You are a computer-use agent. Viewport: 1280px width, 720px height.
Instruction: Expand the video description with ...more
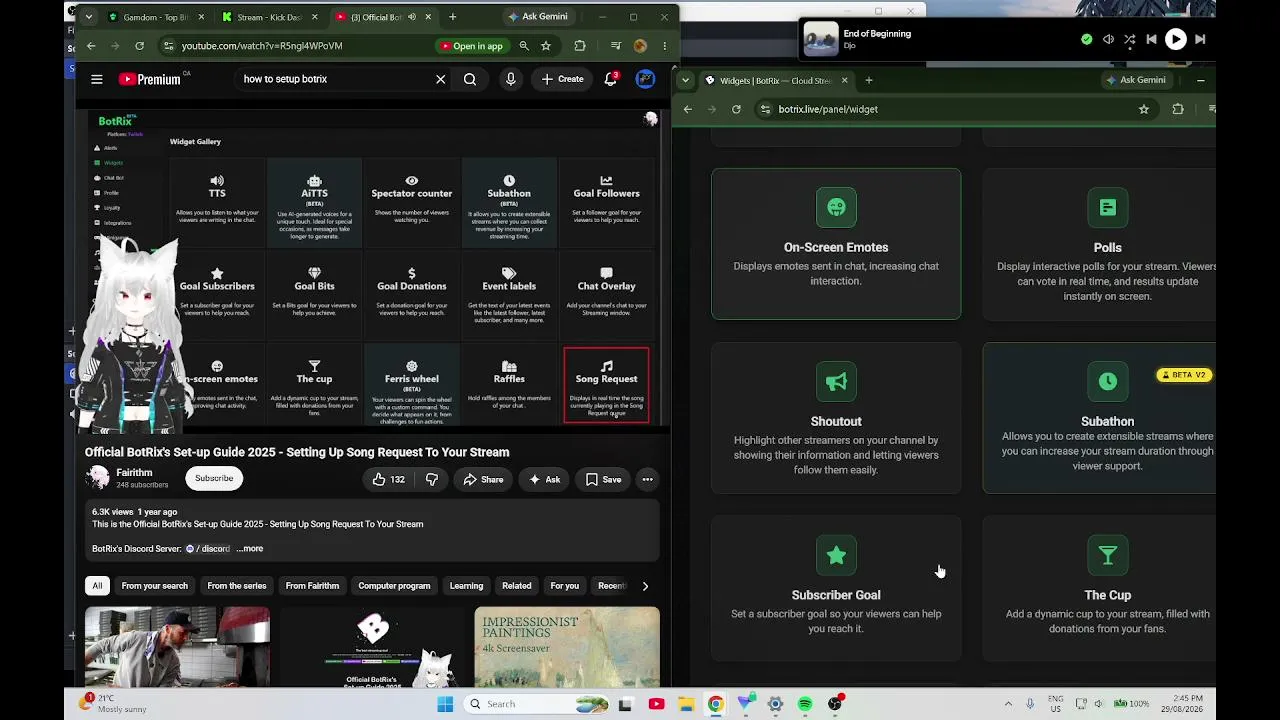pyautogui.click(x=250, y=549)
